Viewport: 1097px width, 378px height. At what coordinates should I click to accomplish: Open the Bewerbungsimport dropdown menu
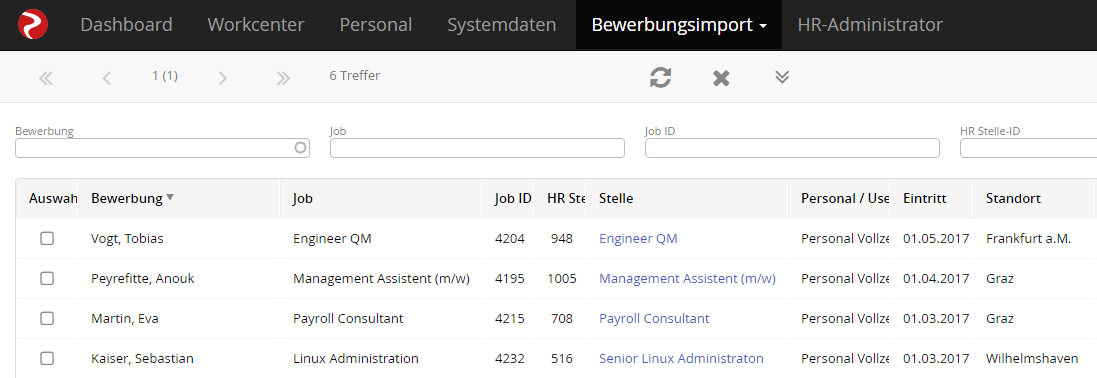coord(679,25)
